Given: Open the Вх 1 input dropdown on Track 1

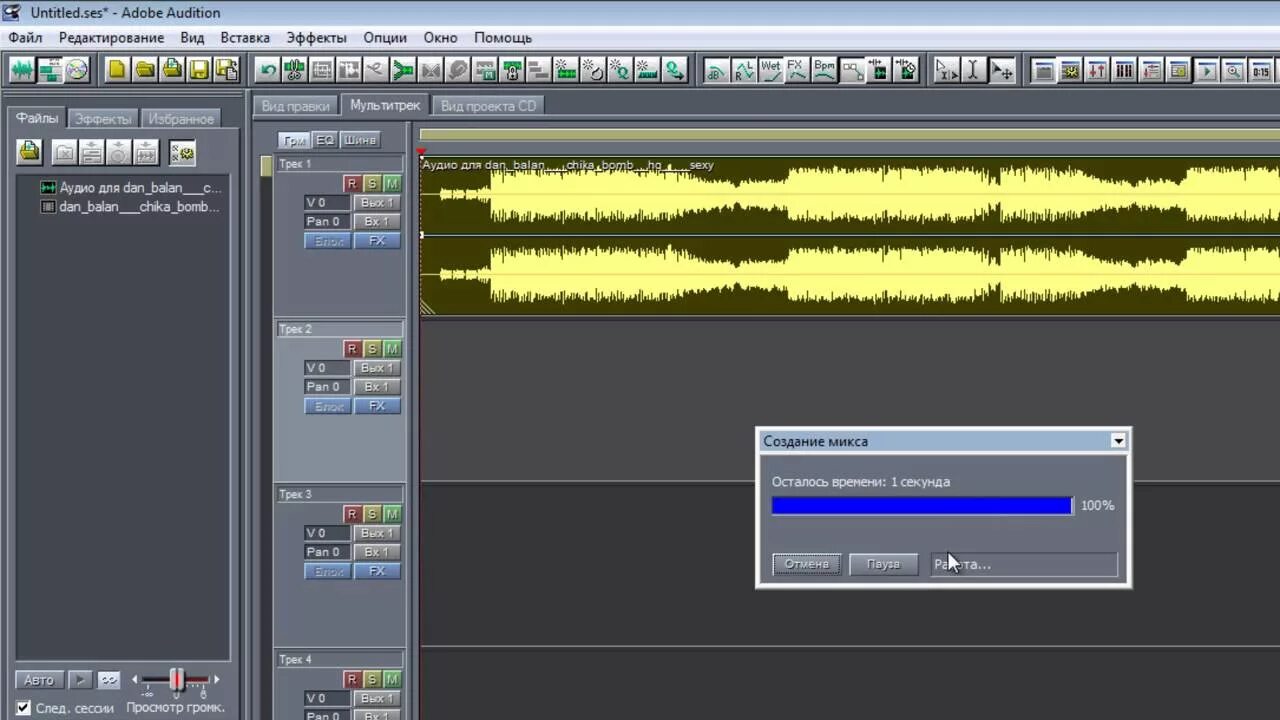Looking at the screenshot, I should [x=377, y=221].
